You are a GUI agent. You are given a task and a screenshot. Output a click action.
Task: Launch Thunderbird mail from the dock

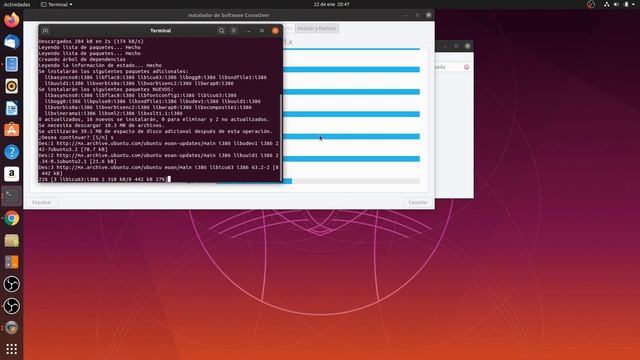pos(11,42)
